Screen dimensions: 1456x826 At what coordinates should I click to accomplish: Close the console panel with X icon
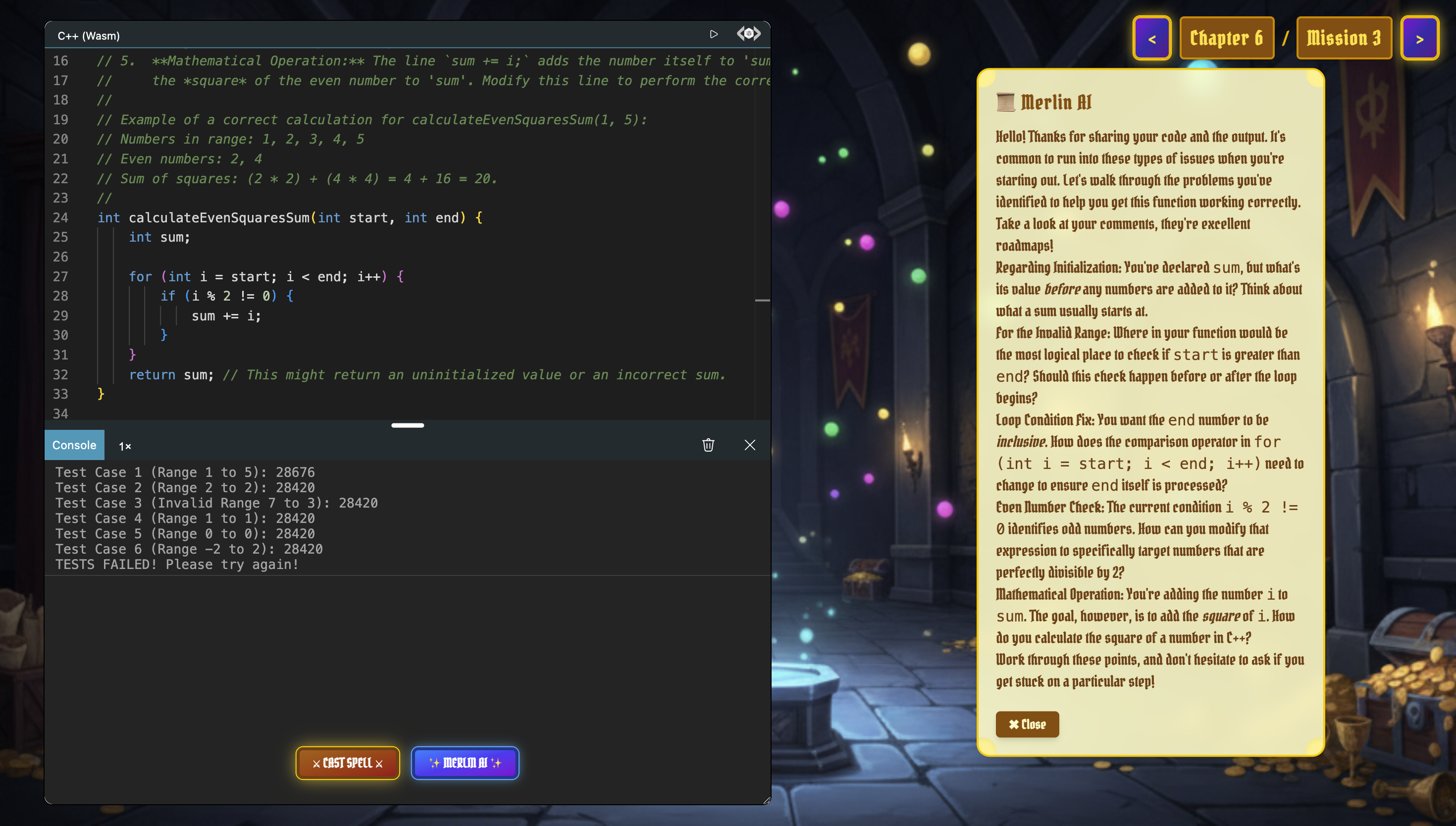coord(749,445)
